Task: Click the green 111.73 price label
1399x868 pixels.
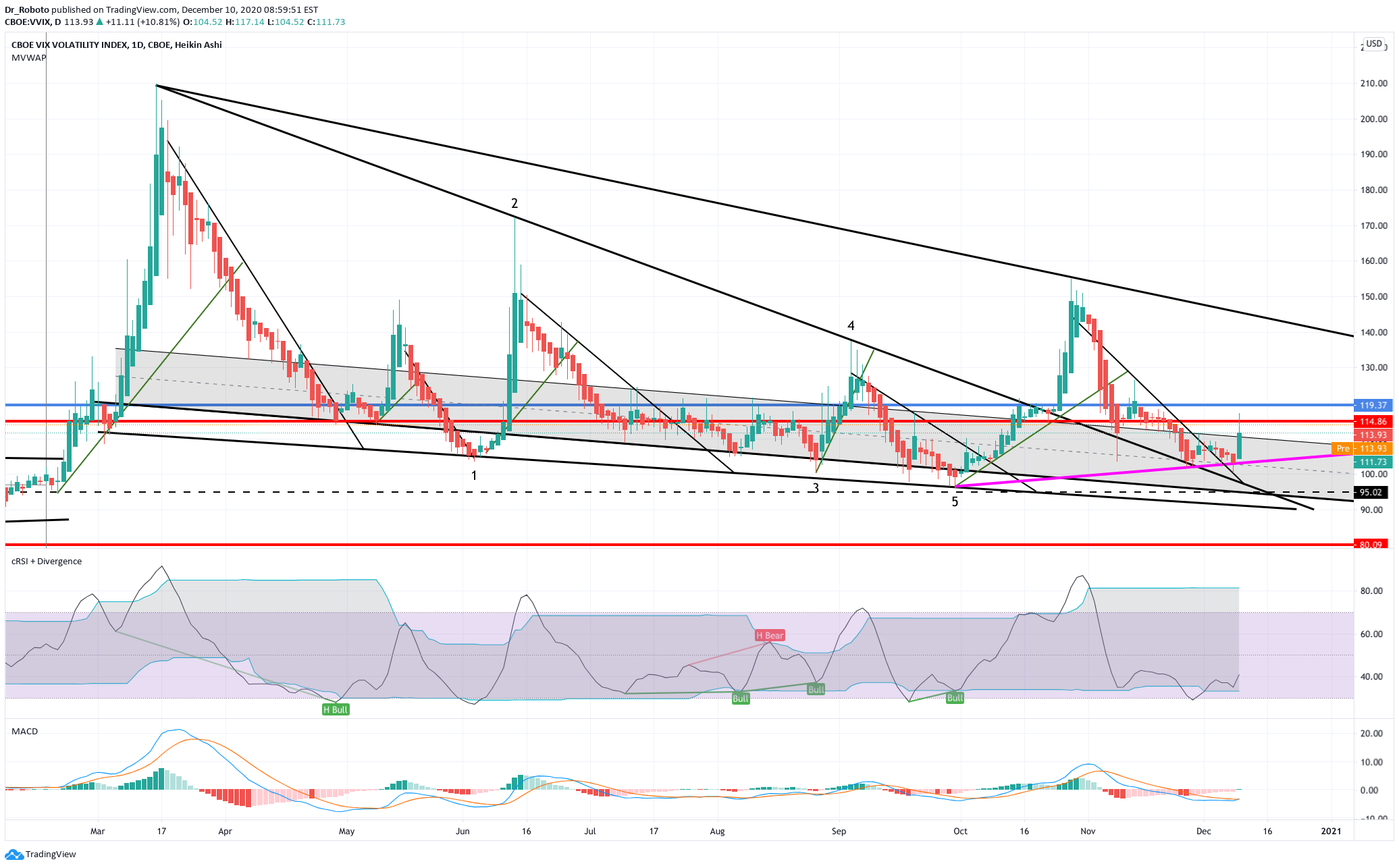Action: (x=1373, y=462)
